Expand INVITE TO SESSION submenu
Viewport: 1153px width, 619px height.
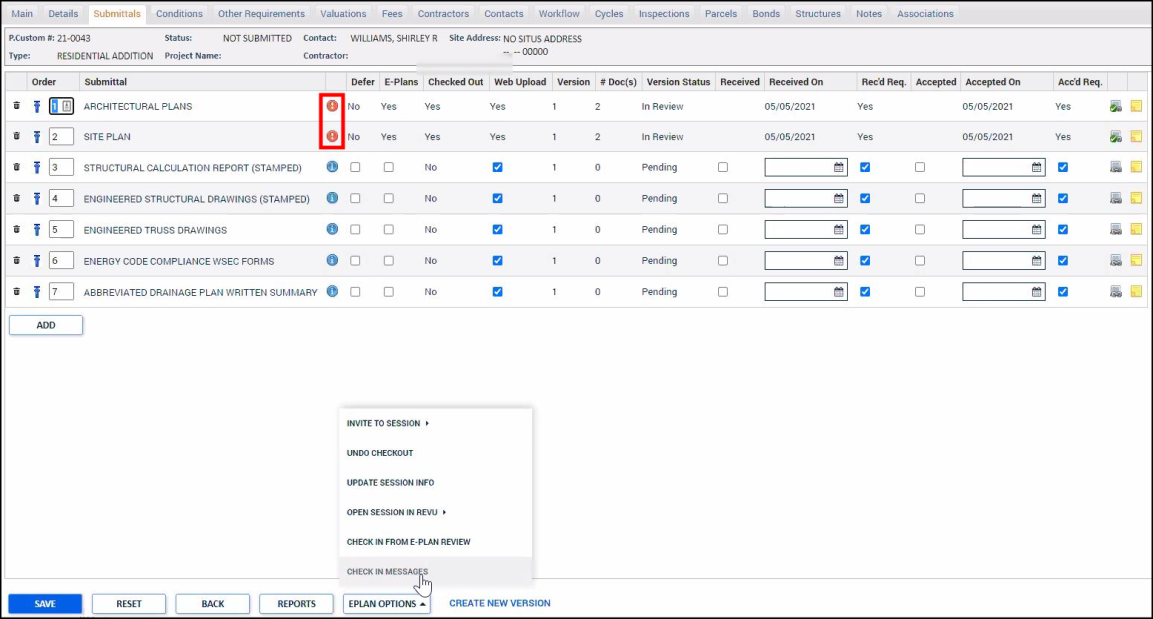point(385,423)
